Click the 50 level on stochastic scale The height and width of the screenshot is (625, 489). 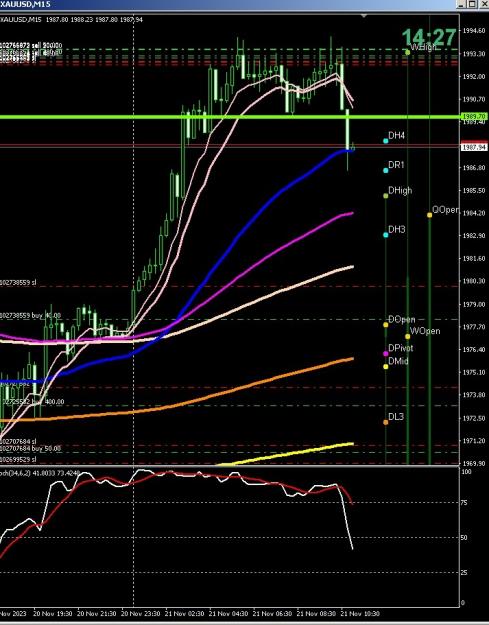click(x=464, y=538)
